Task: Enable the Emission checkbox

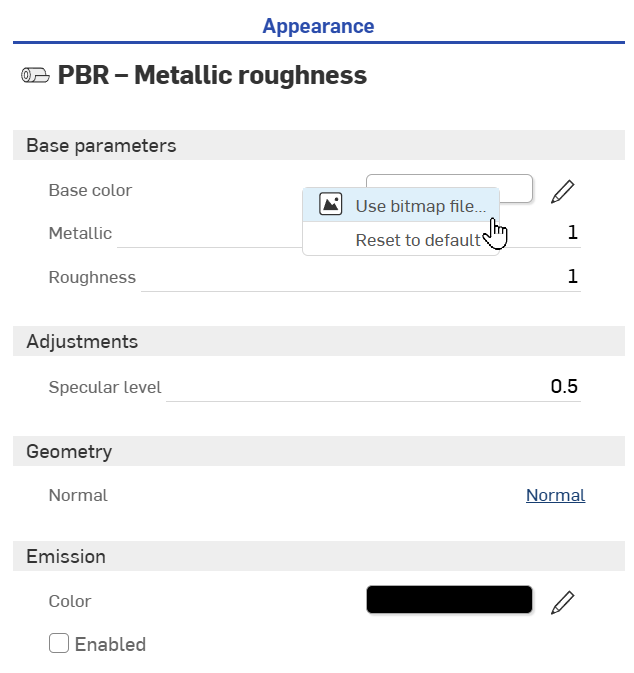Action: tap(59, 644)
